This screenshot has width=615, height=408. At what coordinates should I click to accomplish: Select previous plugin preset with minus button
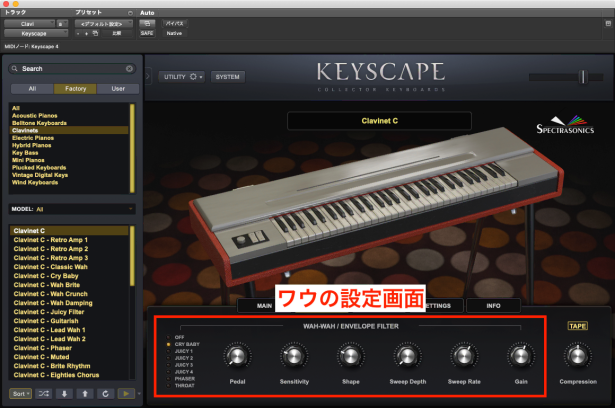[x=78, y=33]
